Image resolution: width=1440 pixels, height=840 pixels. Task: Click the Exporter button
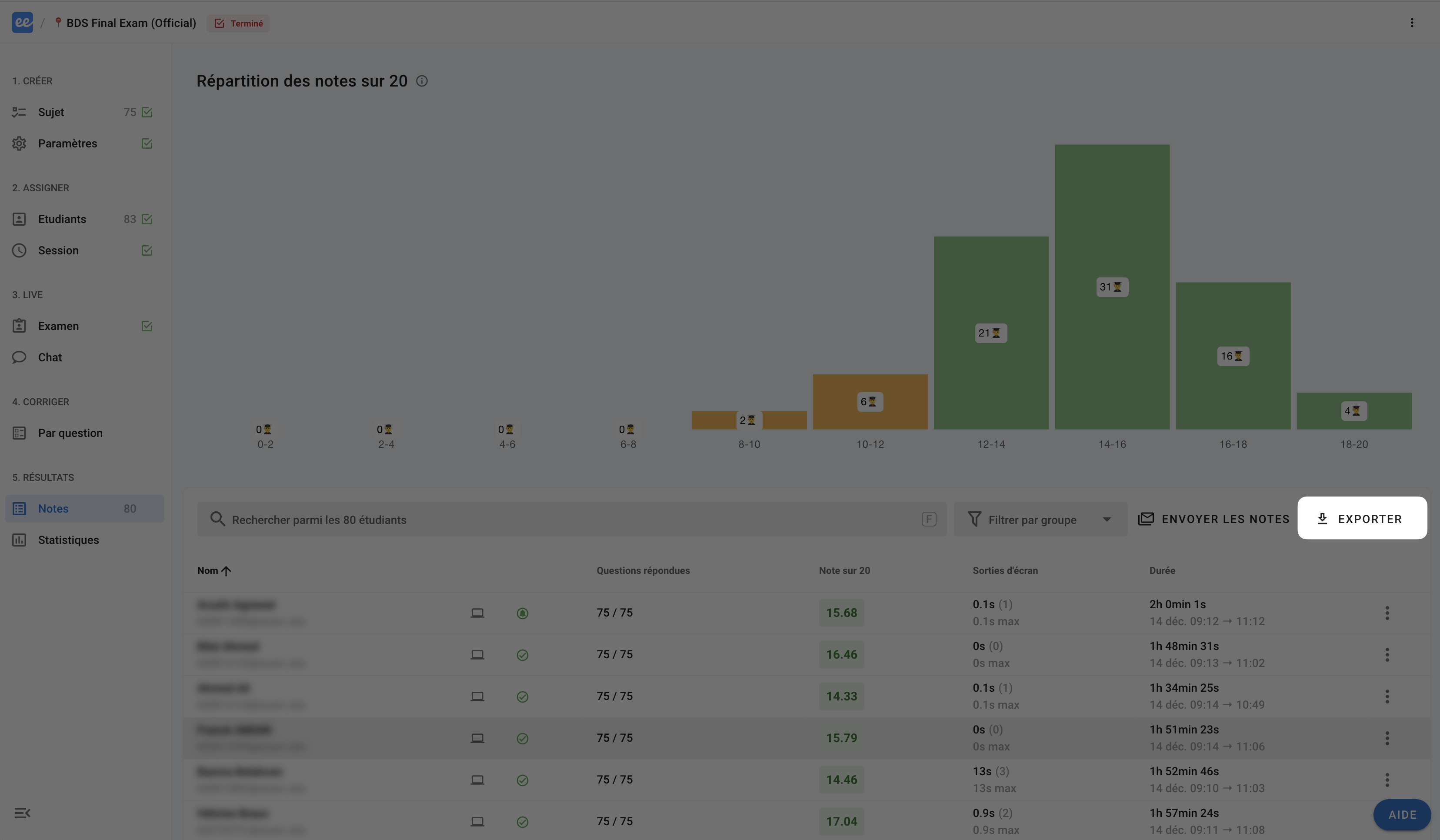coord(1362,518)
